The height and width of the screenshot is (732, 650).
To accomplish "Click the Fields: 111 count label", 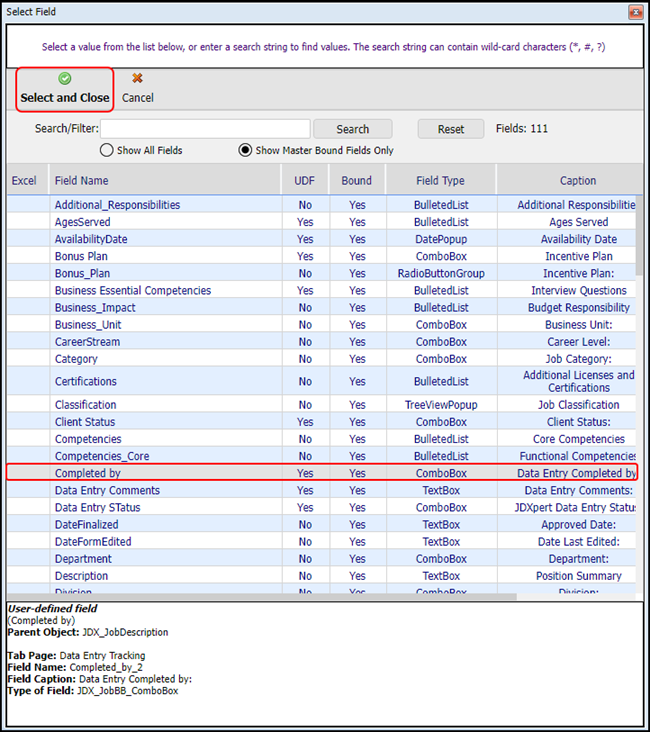I will point(522,128).
